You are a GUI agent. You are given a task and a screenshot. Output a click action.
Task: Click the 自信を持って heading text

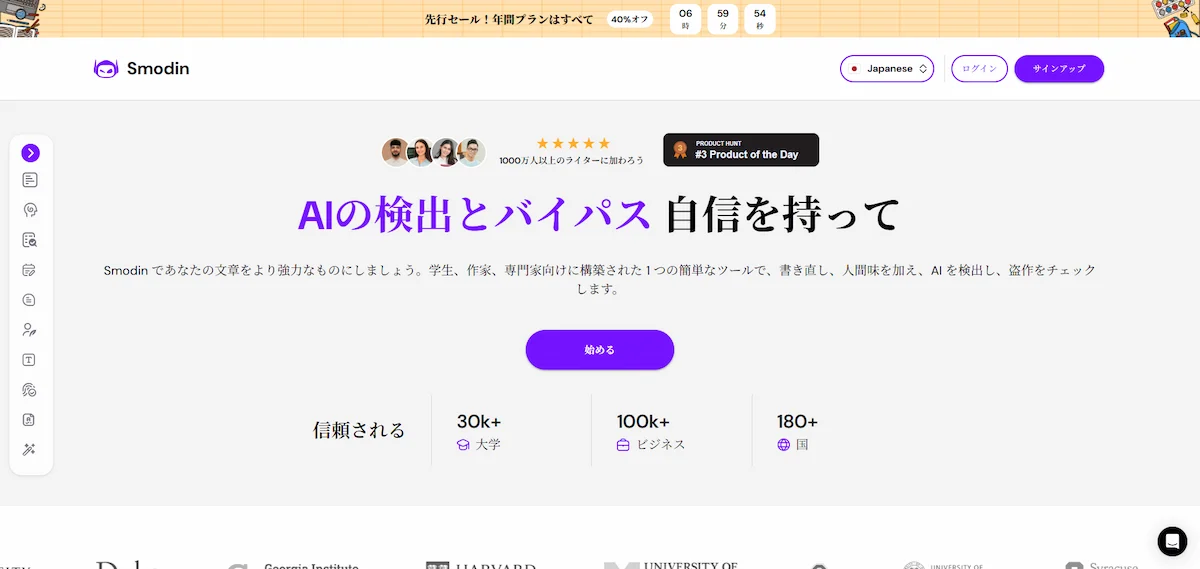coord(783,215)
